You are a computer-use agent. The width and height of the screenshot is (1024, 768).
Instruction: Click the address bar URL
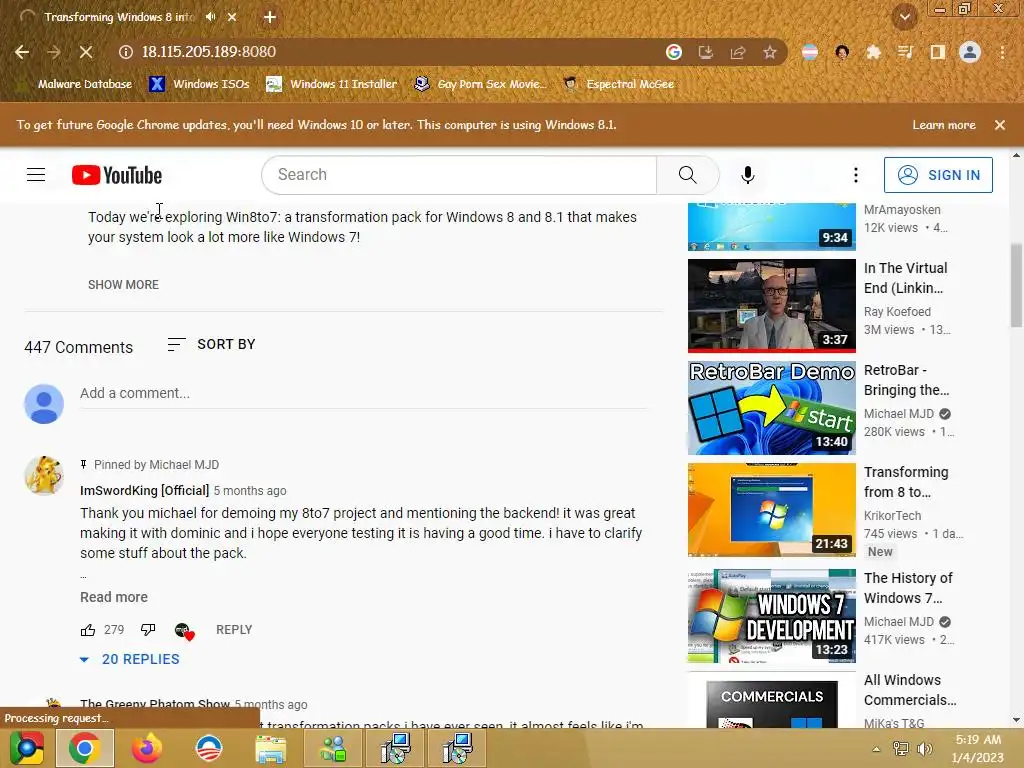[209, 52]
